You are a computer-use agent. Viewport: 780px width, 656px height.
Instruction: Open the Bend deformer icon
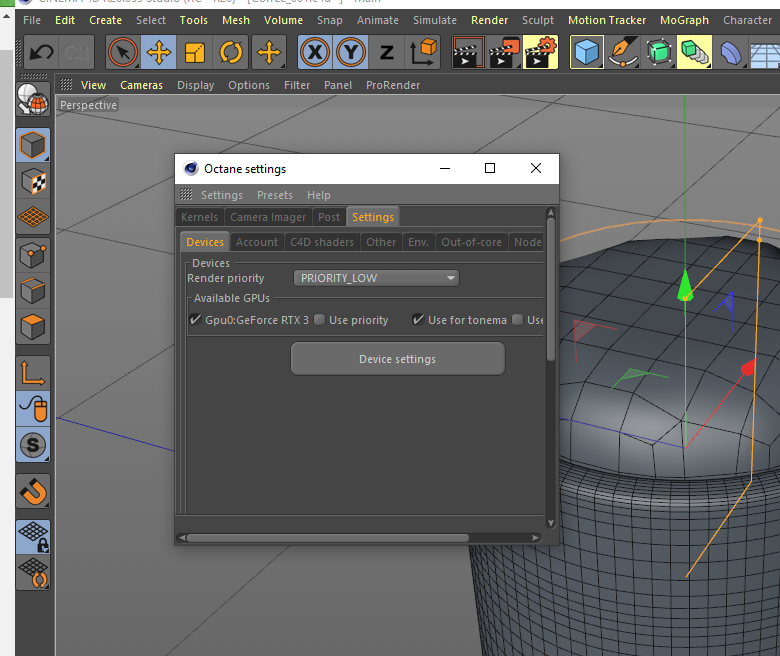[730, 52]
